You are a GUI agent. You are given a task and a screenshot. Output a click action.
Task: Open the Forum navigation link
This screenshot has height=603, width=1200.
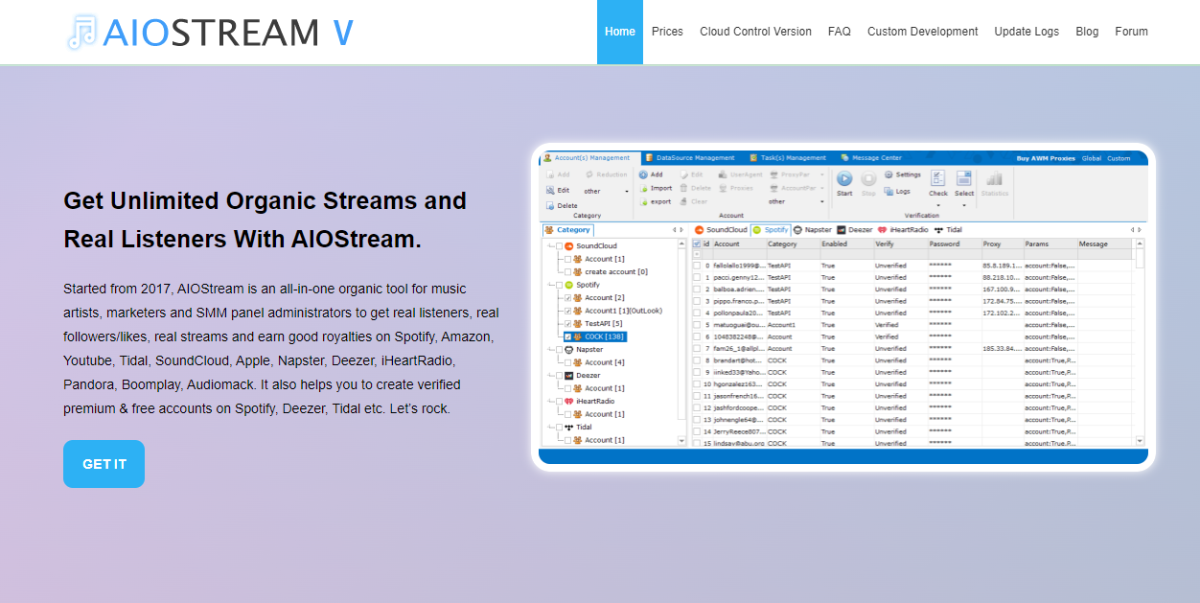pos(1131,32)
